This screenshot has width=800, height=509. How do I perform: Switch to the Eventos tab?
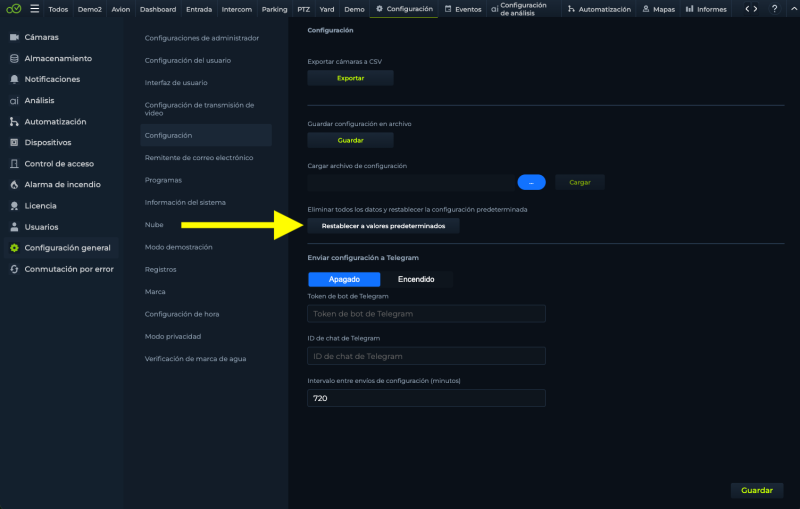[x=463, y=9]
